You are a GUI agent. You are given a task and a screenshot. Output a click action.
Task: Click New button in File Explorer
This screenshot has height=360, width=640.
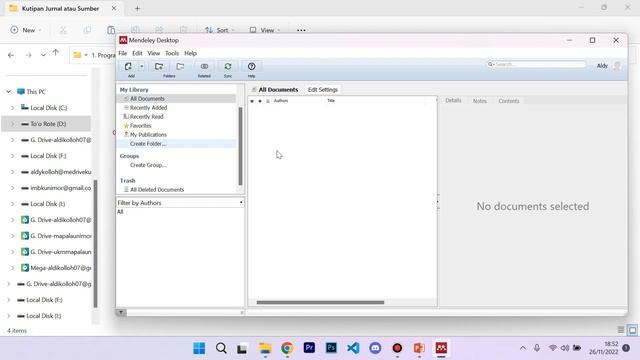pos(25,30)
